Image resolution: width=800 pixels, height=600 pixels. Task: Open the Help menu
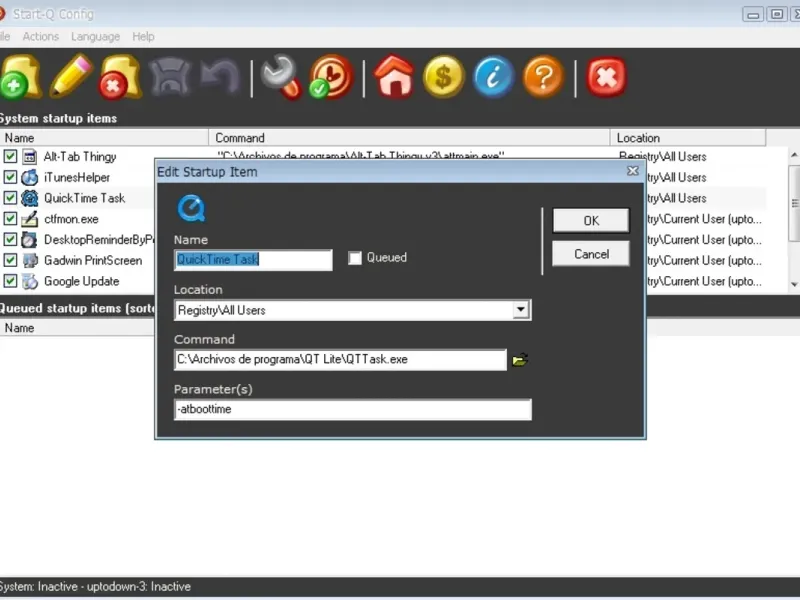coord(143,37)
